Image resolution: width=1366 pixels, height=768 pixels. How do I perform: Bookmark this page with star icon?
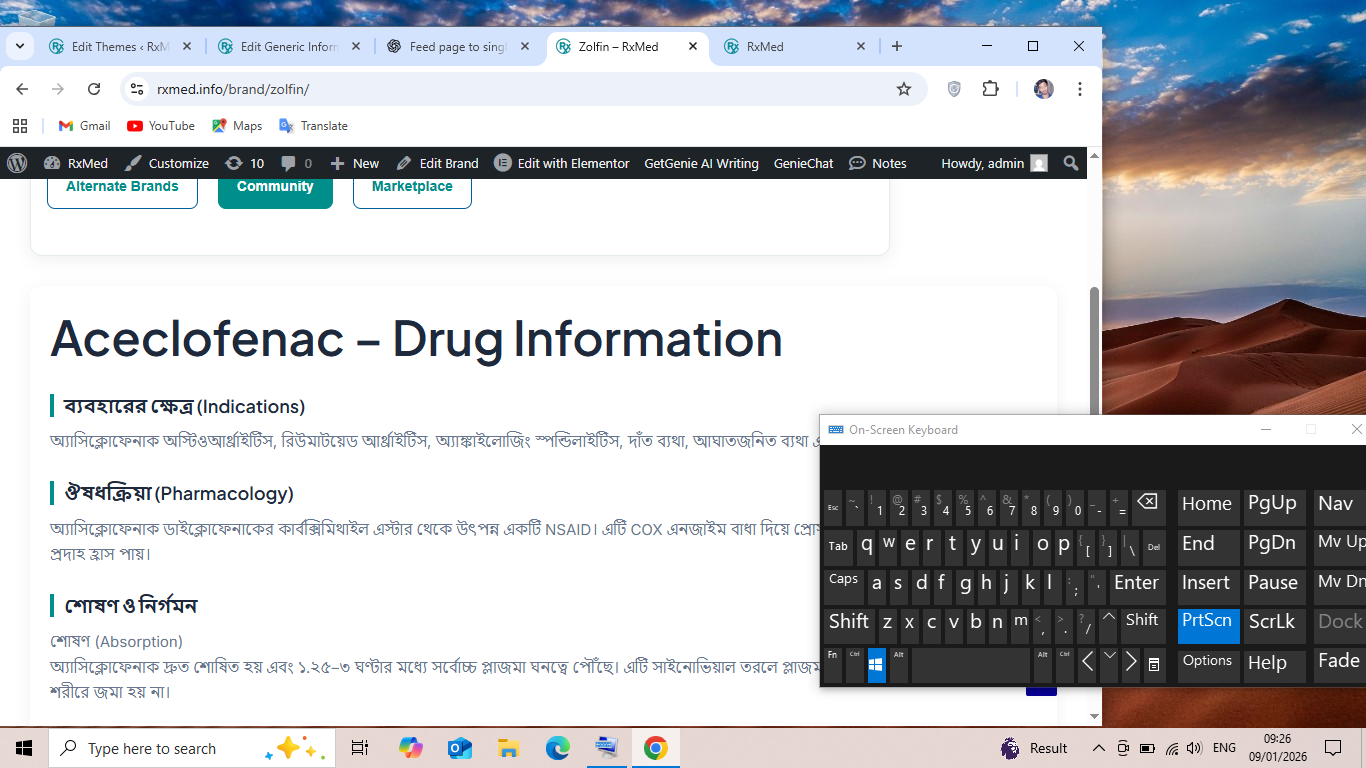[x=904, y=89]
